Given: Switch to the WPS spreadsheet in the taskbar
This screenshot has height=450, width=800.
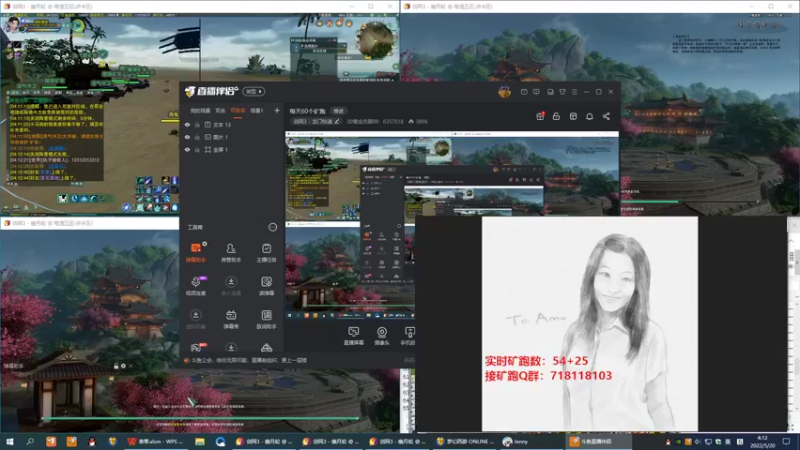Looking at the screenshot, I should click(154, 441).
